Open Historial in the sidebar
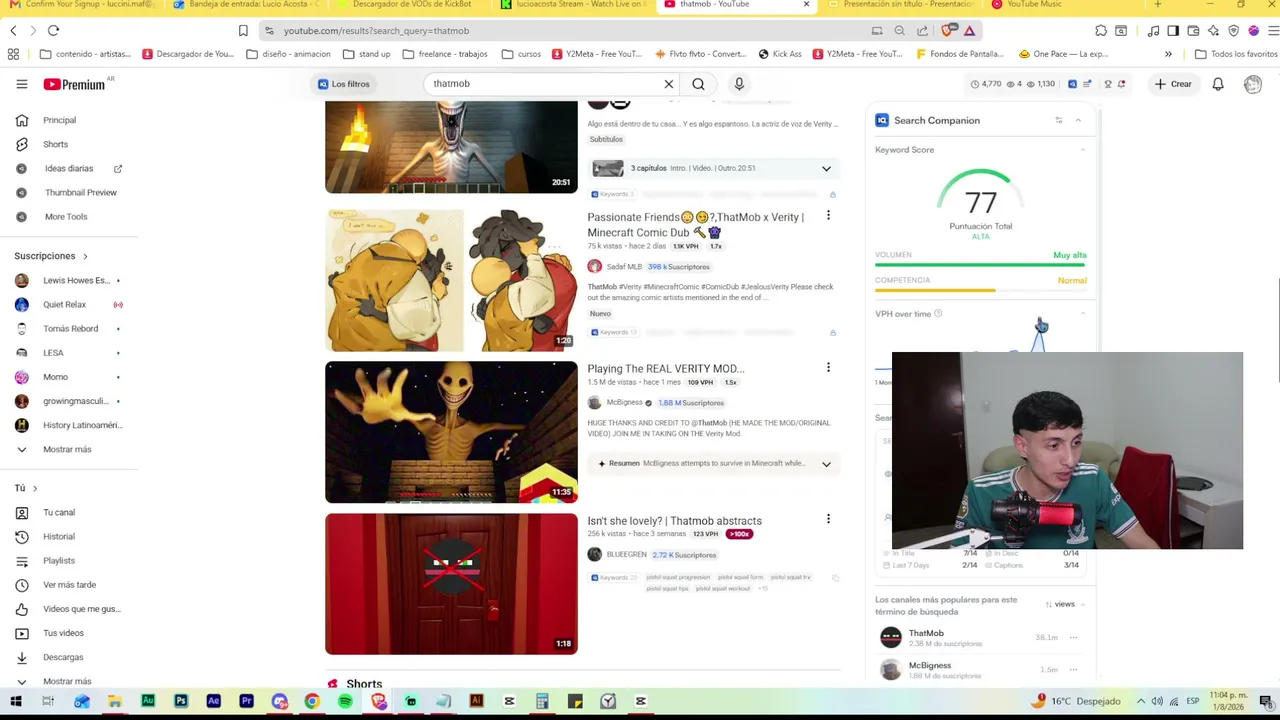The width and height of the screenshot is (1280, 720). [x=59, y=536]
